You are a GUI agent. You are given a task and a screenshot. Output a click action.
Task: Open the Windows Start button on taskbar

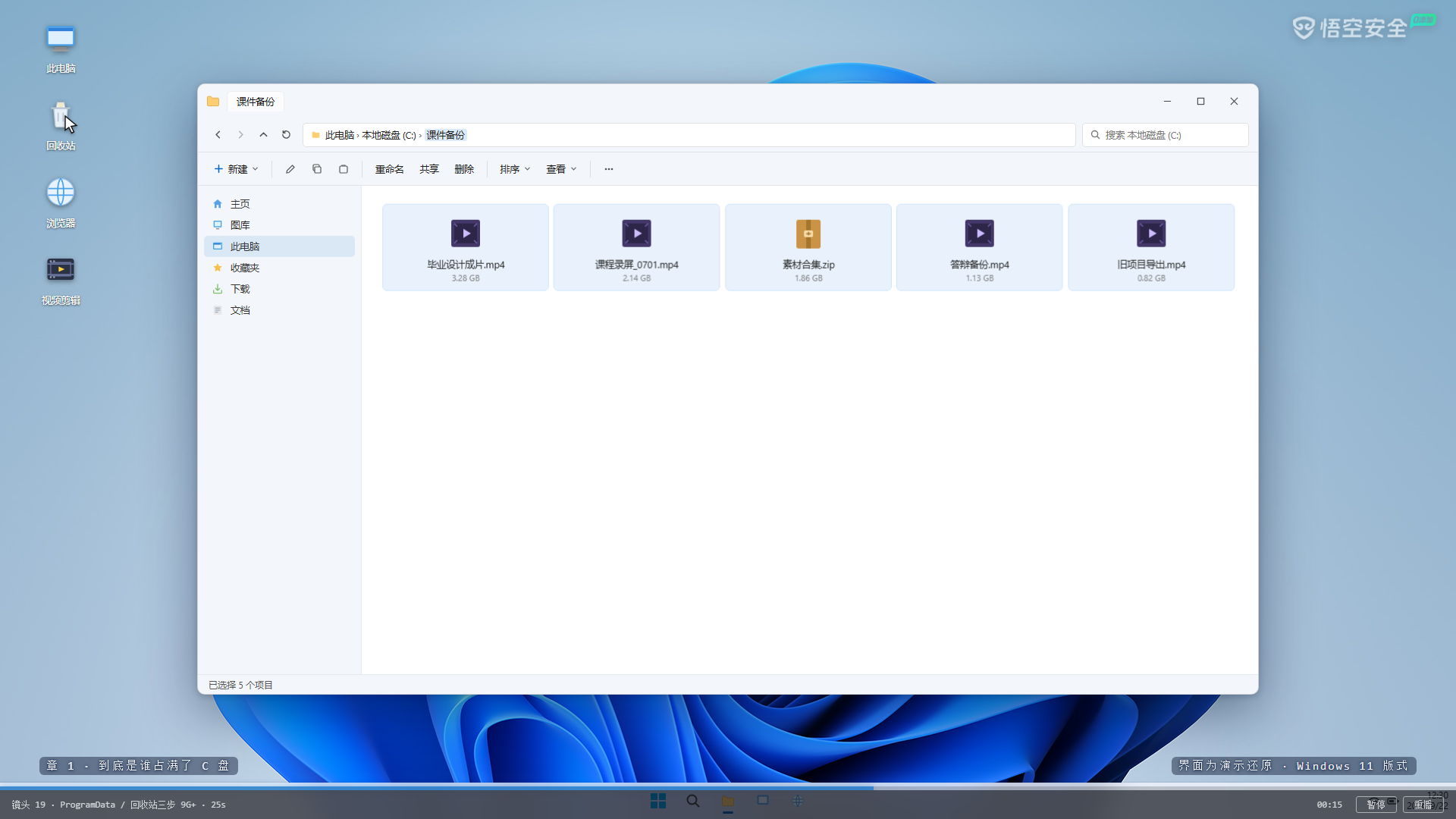tap(658, 801)
